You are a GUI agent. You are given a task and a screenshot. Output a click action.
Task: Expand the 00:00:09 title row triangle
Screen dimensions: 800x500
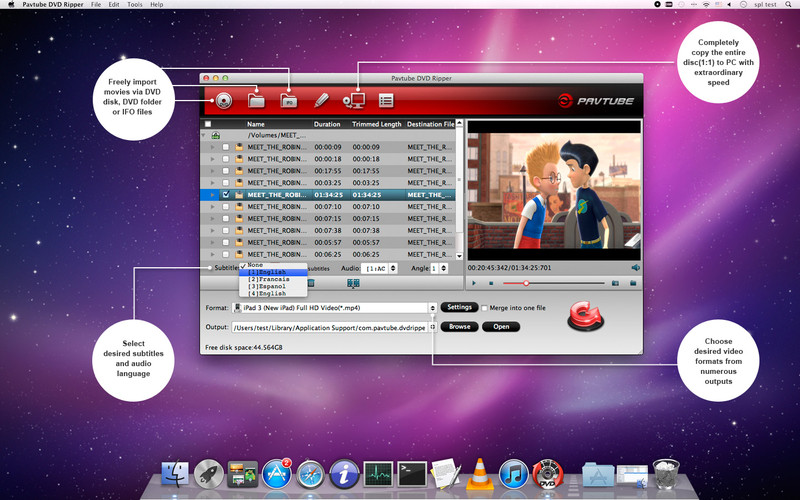(213, 147)
